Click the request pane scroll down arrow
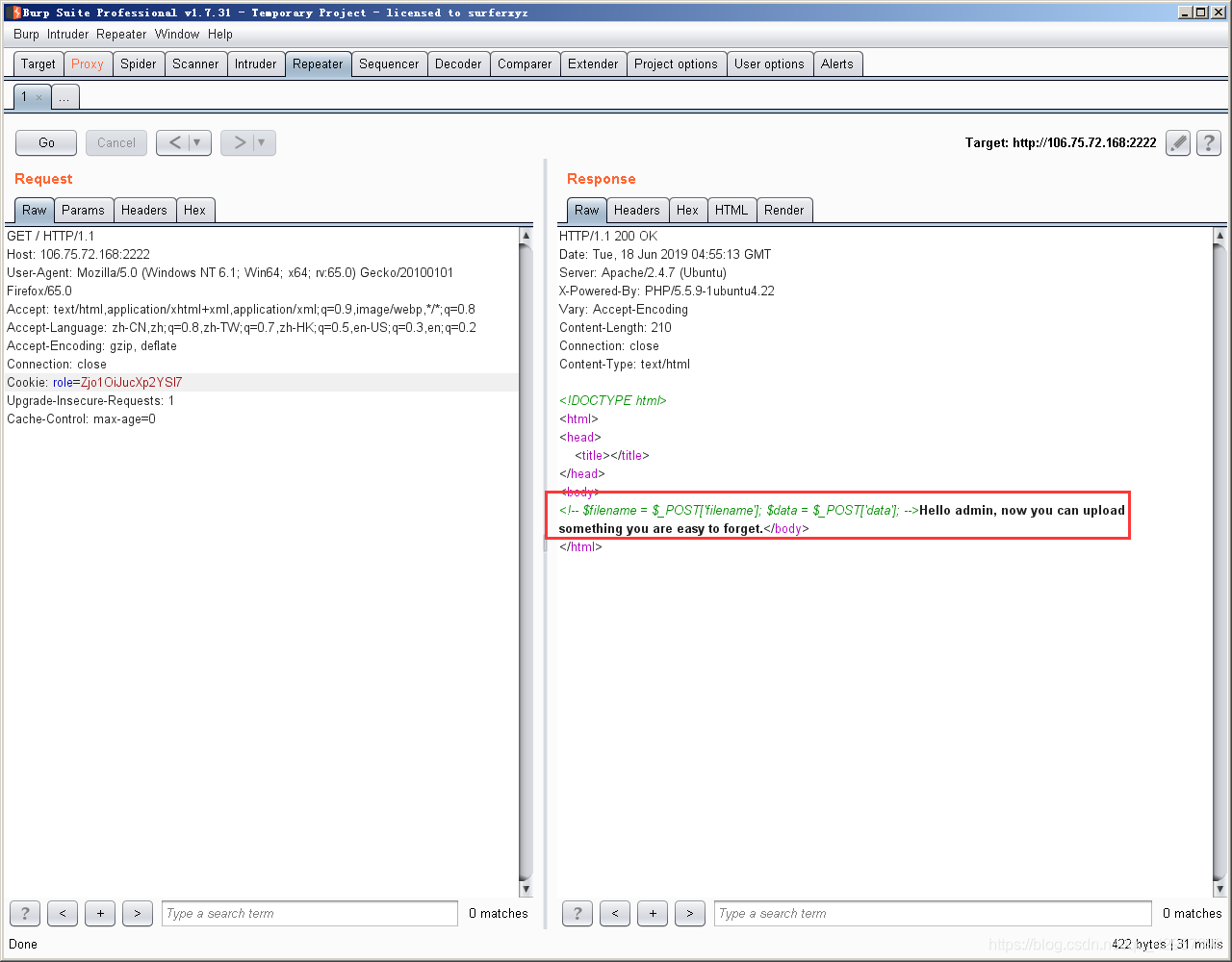The width and height of the screenshot is (1232, 962). (x=526, y=889)
